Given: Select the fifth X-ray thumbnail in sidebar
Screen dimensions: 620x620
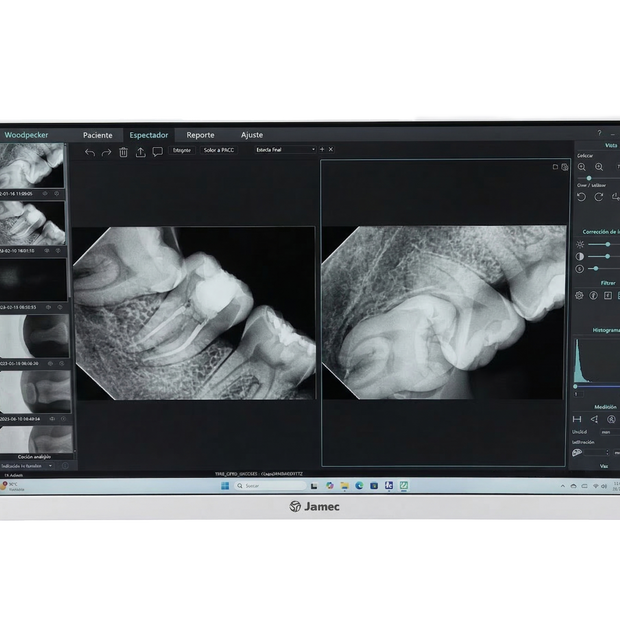Looking at the screenshot, I should [x=36, y=391].
